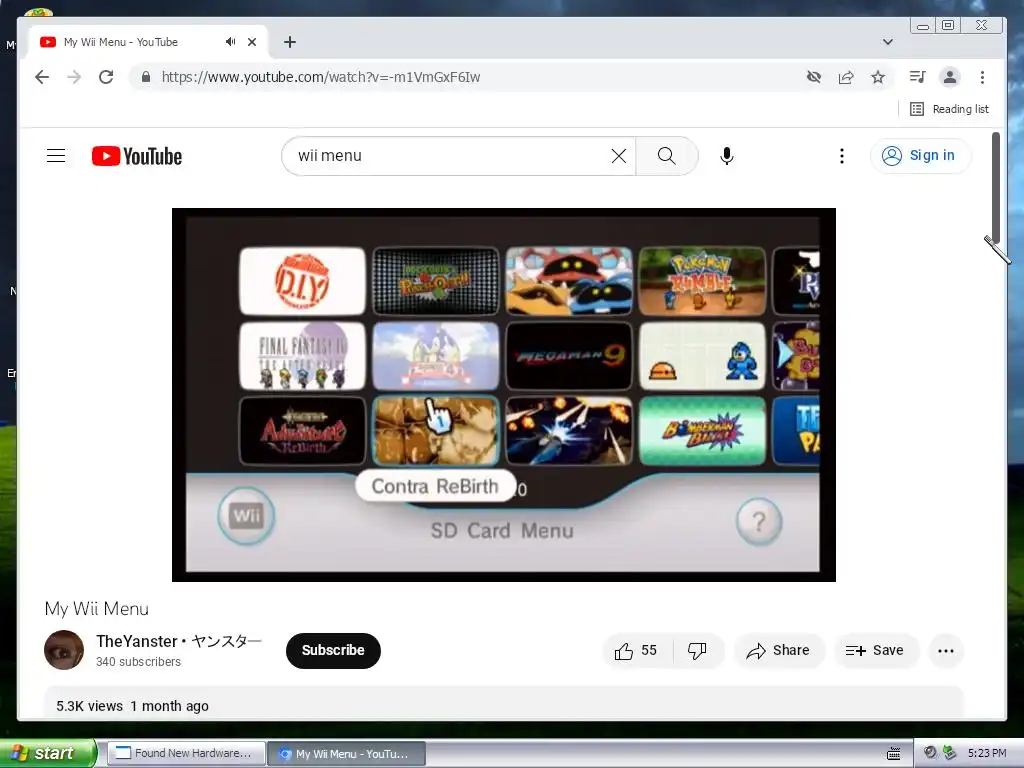This screenshot has width=1024, height=768.
Task: Open more actions ellipsis below video
Action: [x=946, y=650]
